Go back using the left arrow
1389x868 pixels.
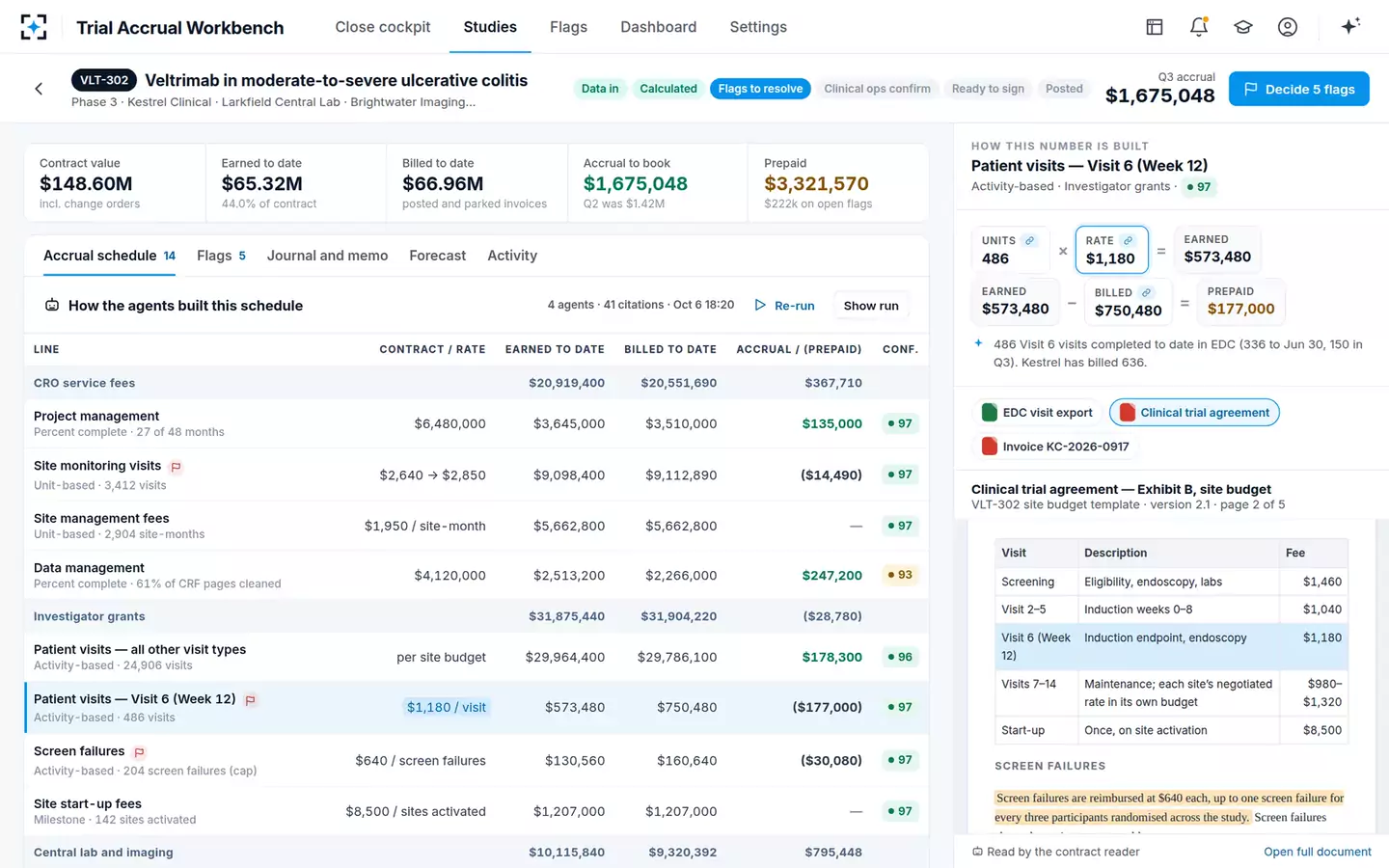(x=39, y=89)
